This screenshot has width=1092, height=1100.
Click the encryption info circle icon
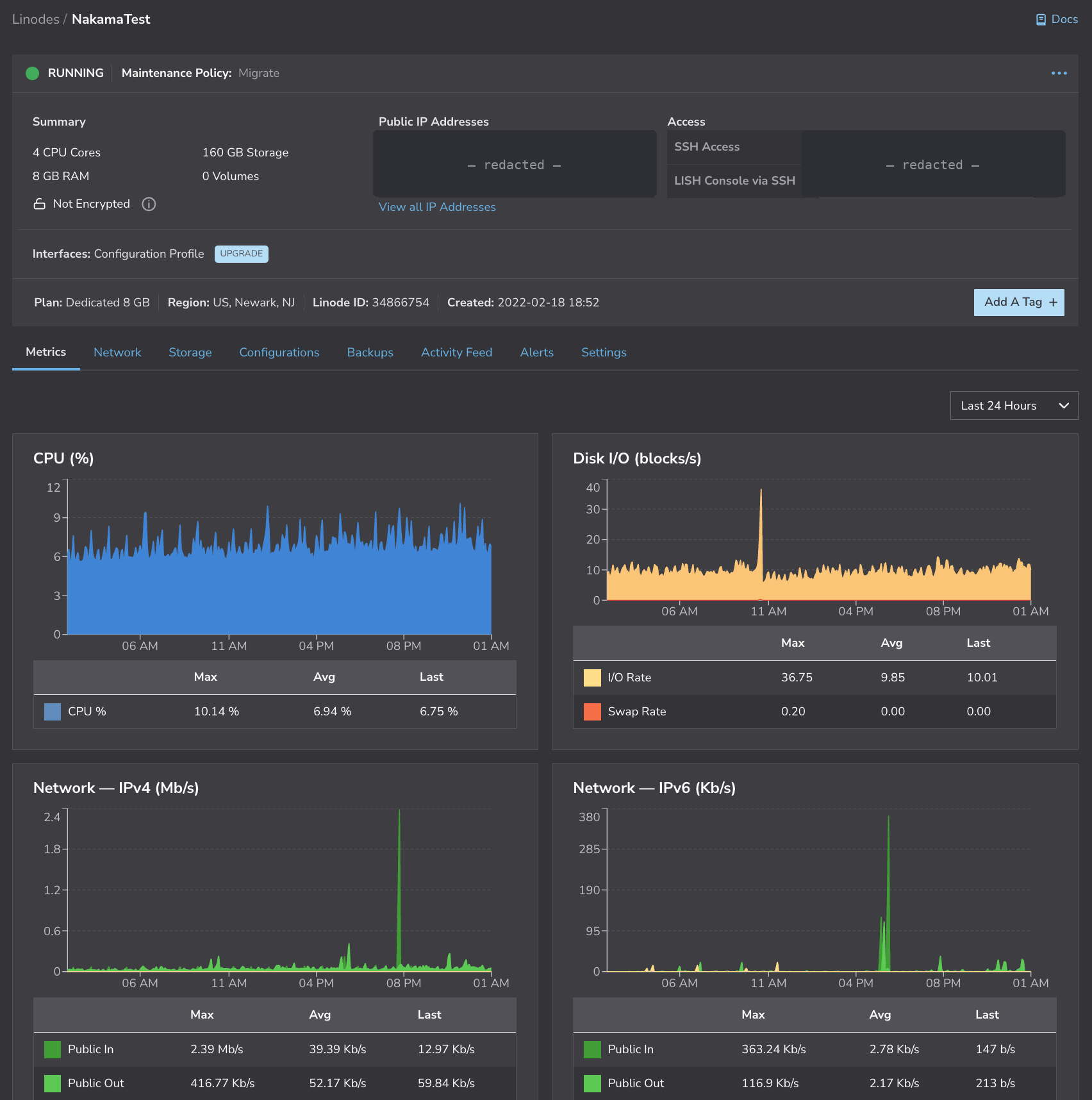pos(149,204)
